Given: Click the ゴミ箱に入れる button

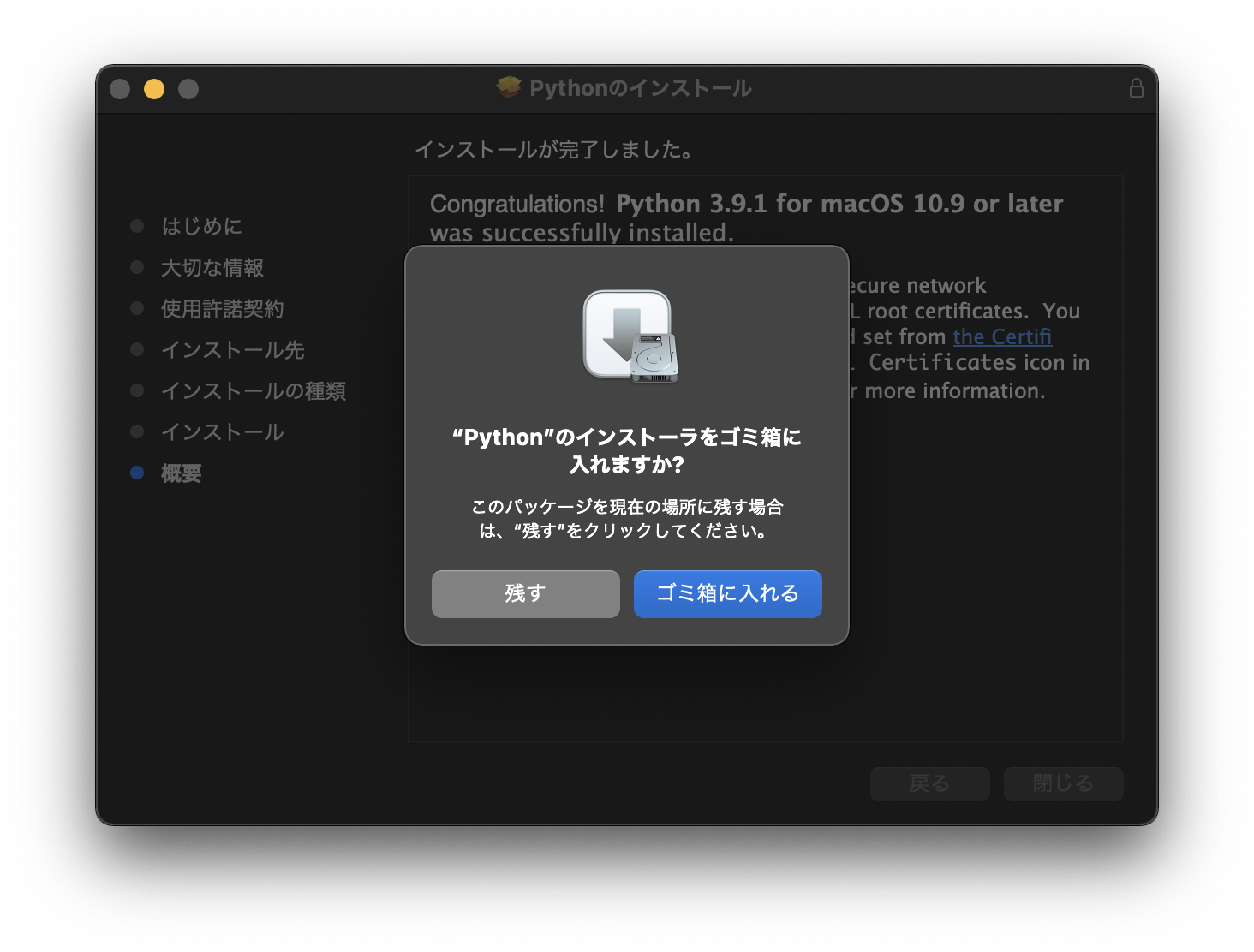Looking at the screenshot, I should [727, 593].
